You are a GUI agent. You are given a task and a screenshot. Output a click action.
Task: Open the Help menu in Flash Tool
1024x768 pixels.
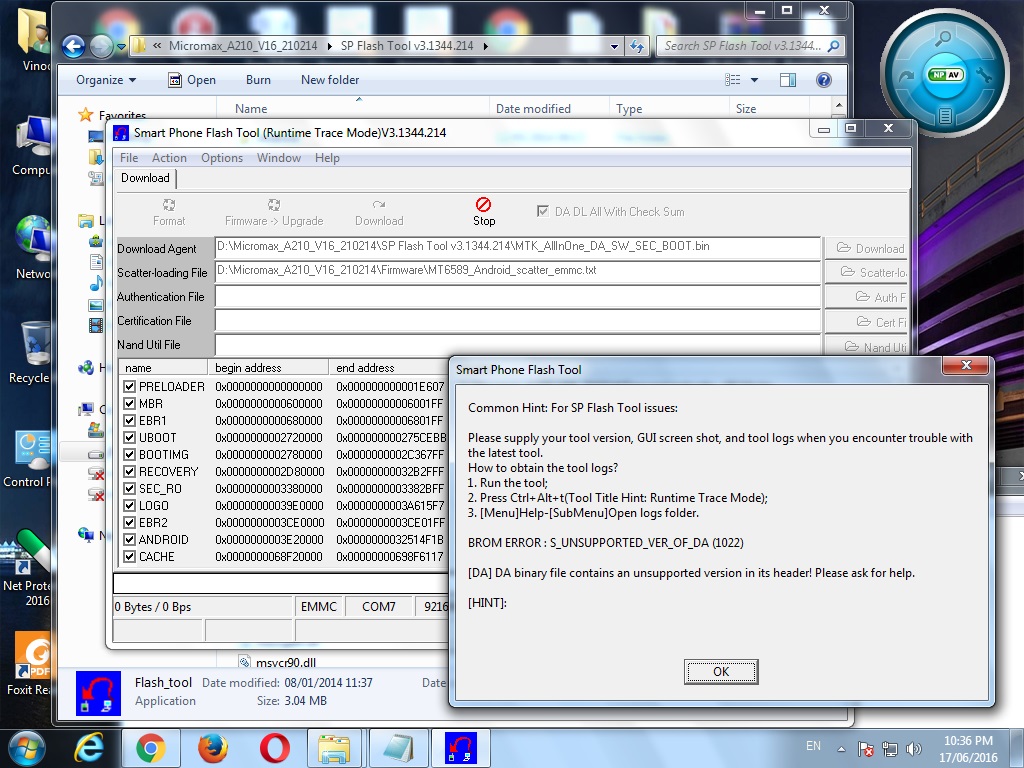(327, 157)
